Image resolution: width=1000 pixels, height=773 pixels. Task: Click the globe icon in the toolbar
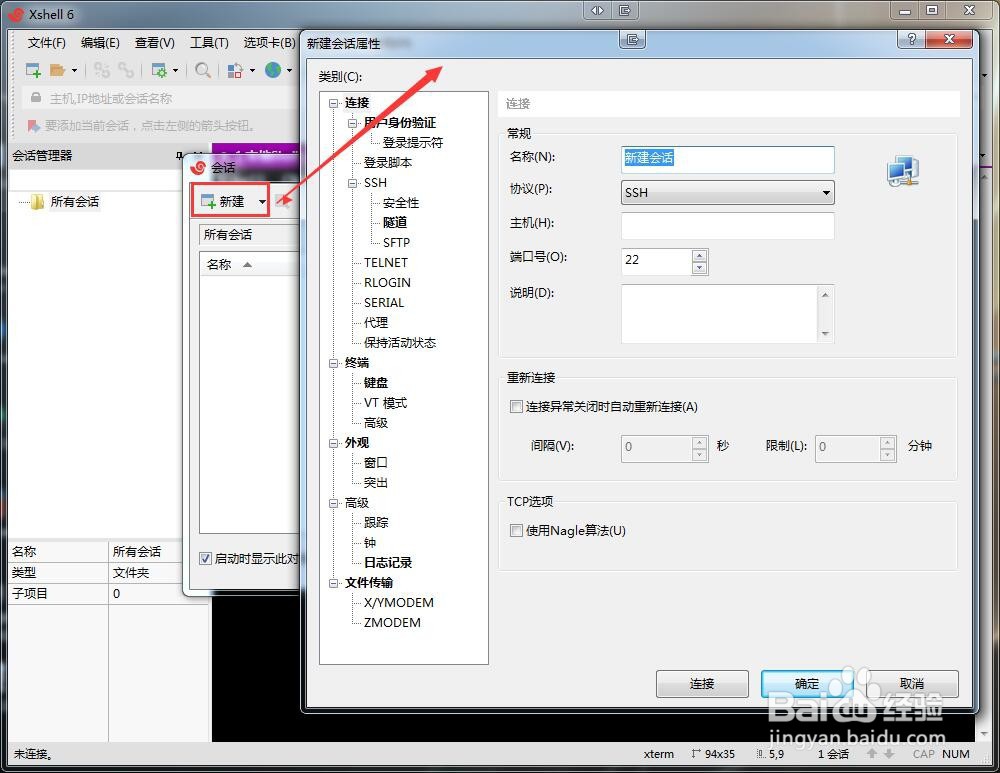pyautogui.click(x=273, y=70)
